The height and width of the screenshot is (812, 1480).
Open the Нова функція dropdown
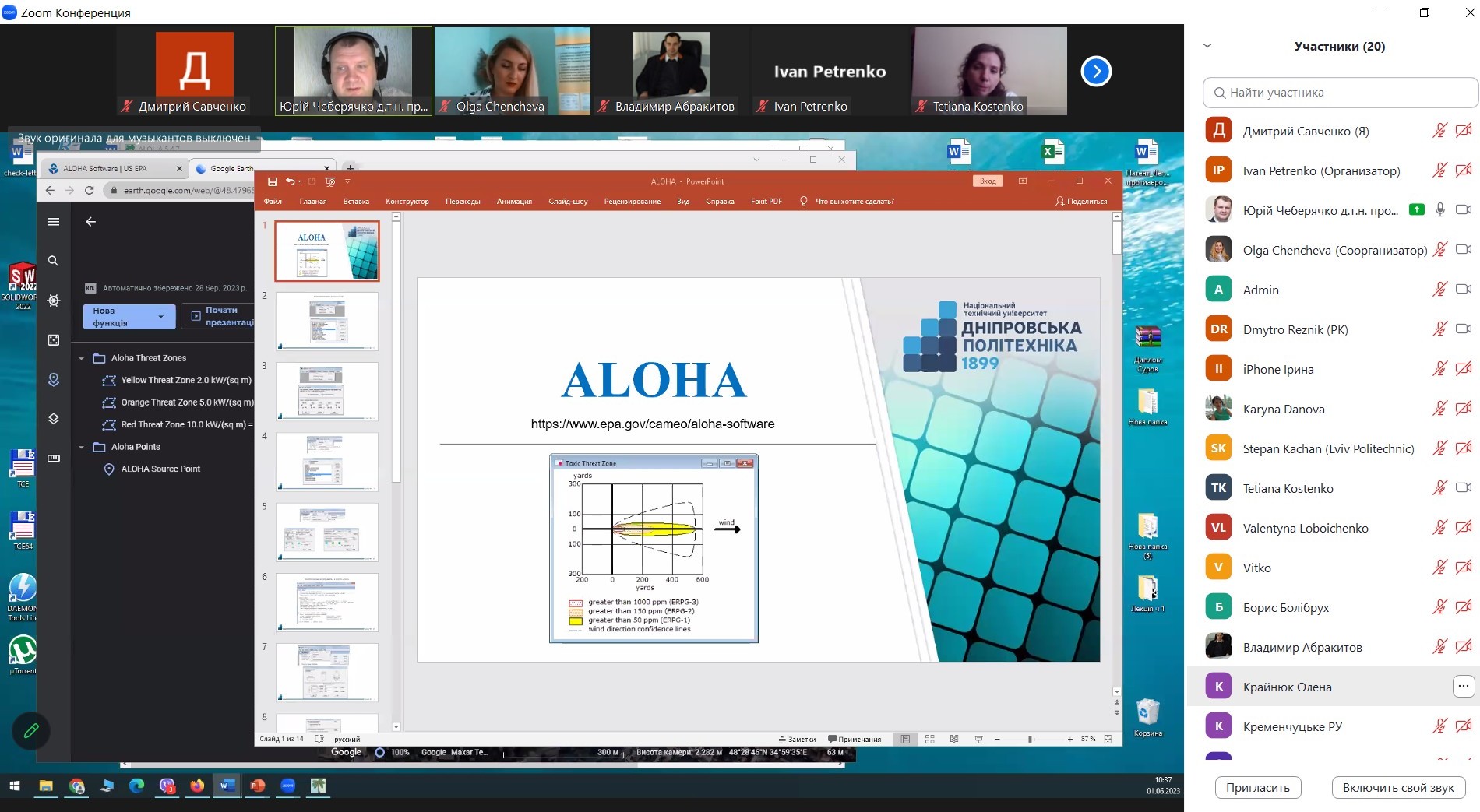pyautogui.click(x=129, y=316)
